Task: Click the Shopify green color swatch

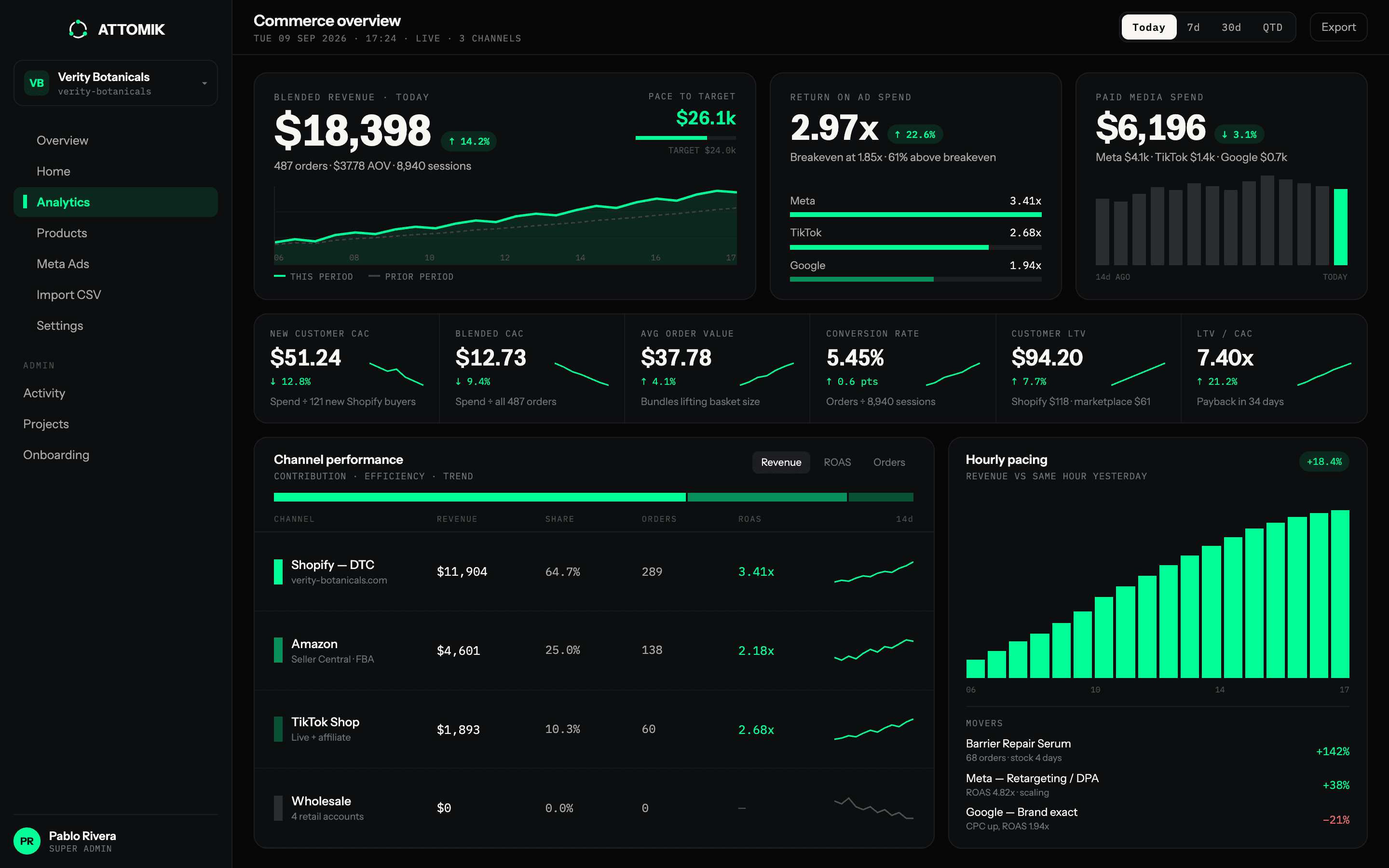Action: (x=278, y=572)
